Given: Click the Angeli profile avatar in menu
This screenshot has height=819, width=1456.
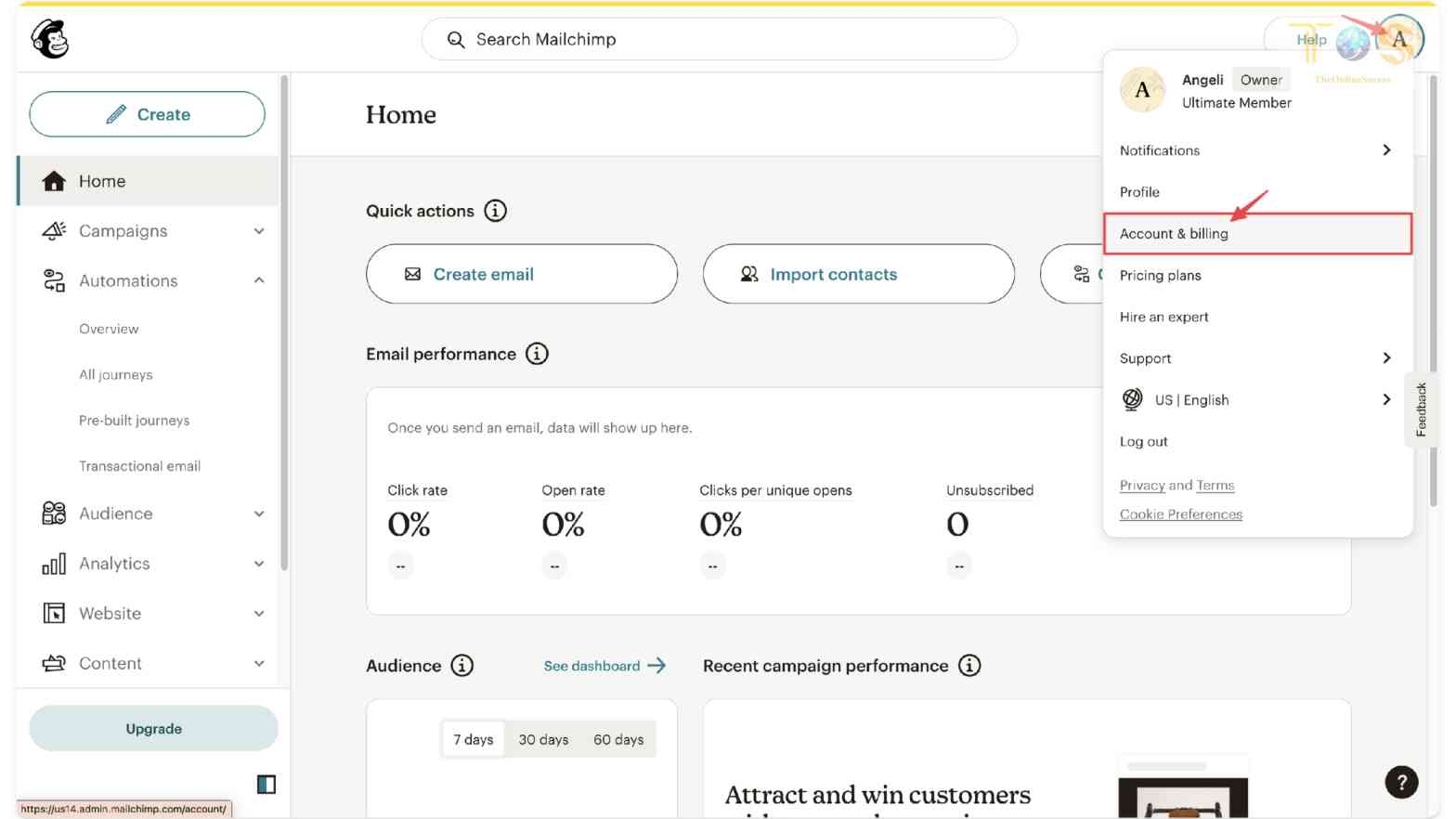Looking at the screenshot, I should click(x=1143, y=90).
